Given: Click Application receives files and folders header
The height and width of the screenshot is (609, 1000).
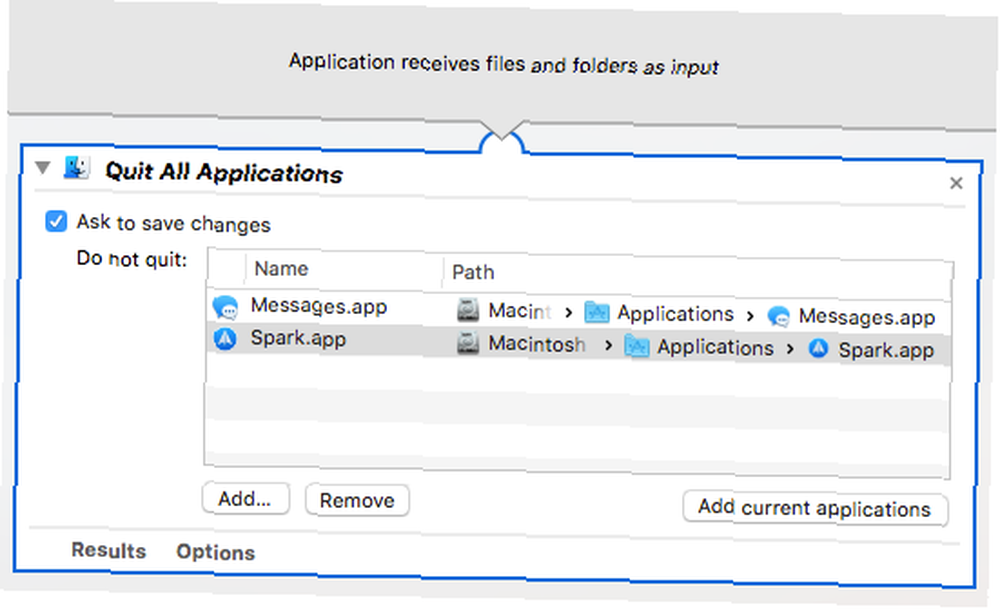Looking at the screenshot, I should (504, 64).
